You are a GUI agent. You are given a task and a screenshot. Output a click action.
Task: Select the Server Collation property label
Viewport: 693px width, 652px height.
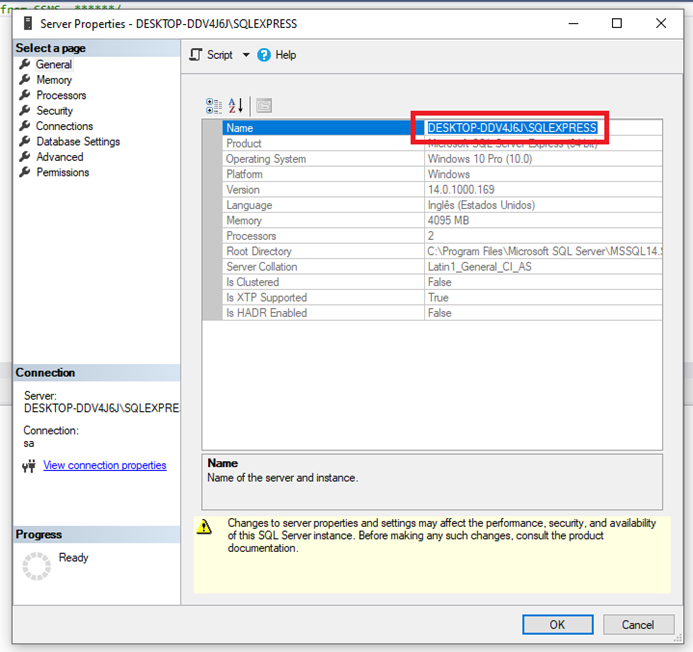click(x=262, y=267)
